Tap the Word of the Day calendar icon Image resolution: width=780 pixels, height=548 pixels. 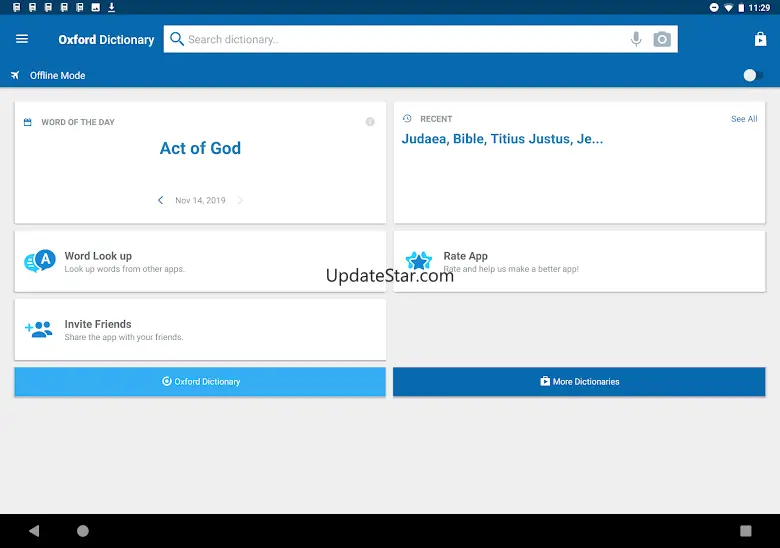pos(28,122)
